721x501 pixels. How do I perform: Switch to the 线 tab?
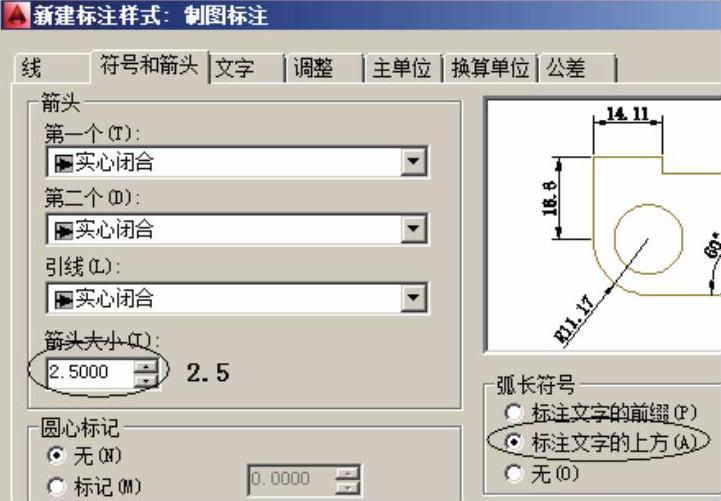pos(33,68)
